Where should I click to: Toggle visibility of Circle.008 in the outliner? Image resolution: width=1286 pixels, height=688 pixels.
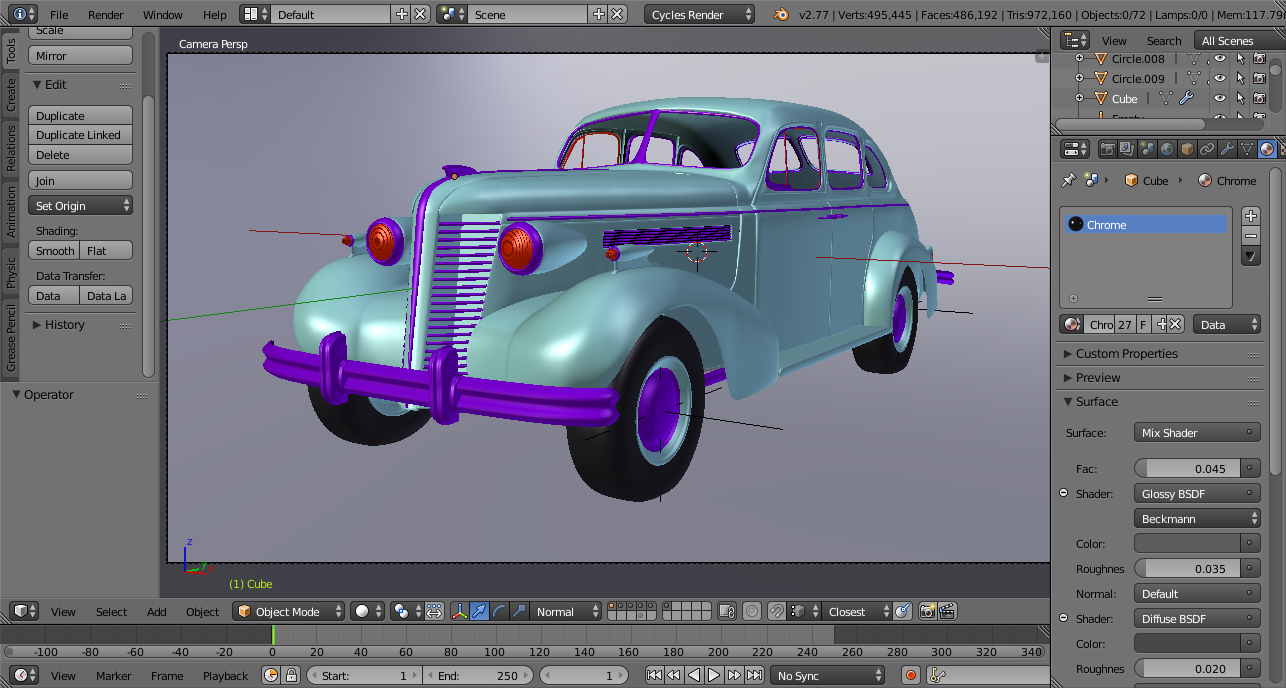1220,58
